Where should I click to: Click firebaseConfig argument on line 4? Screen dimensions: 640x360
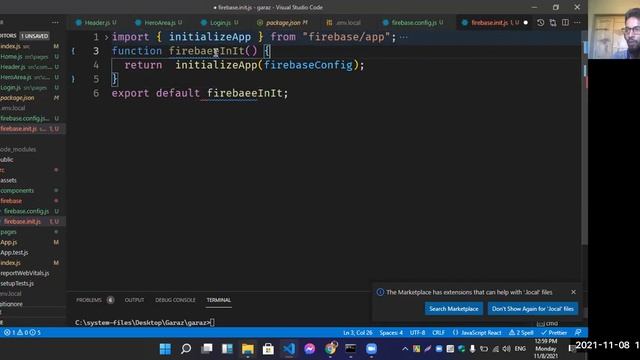(308, 65)
